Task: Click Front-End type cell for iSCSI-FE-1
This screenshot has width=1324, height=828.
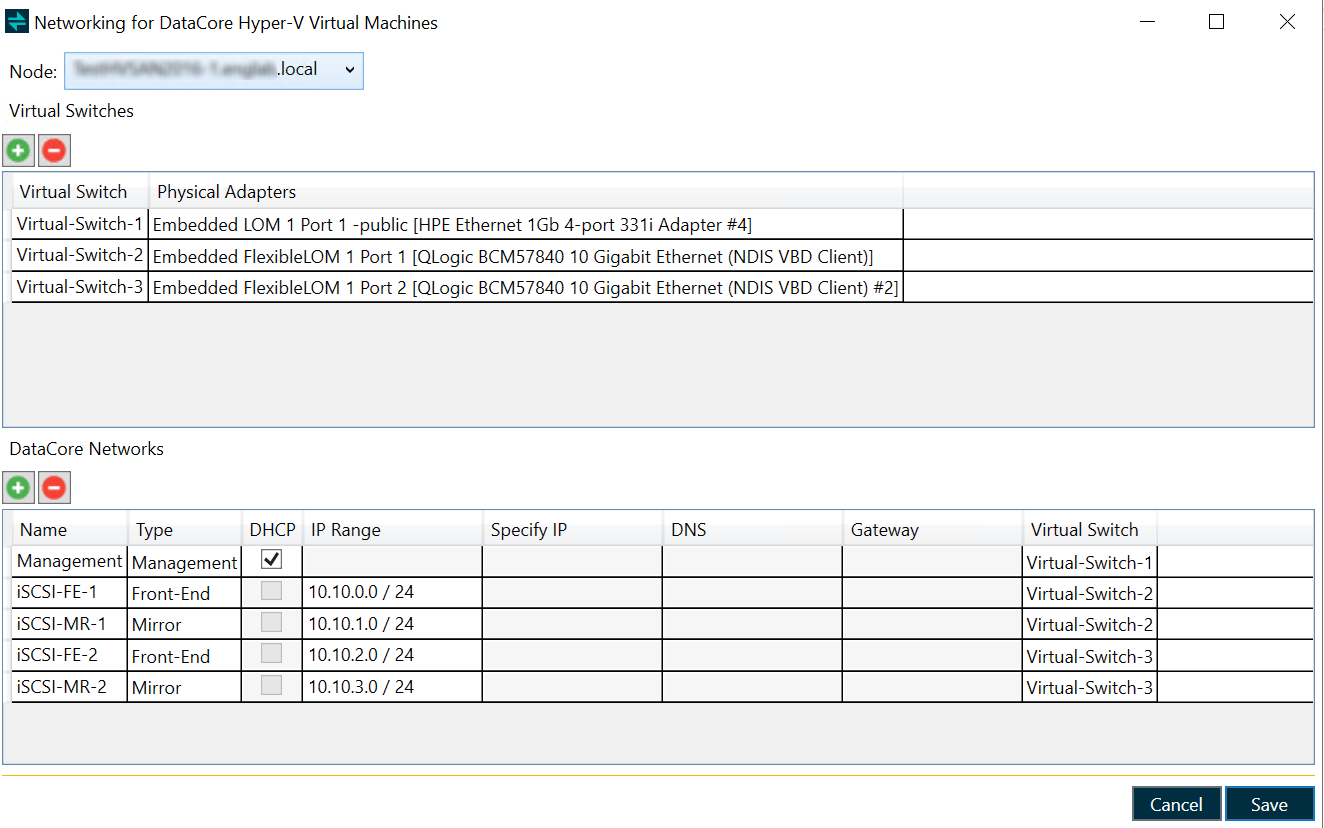Action: pyautogui.click(x=184, y=592)
